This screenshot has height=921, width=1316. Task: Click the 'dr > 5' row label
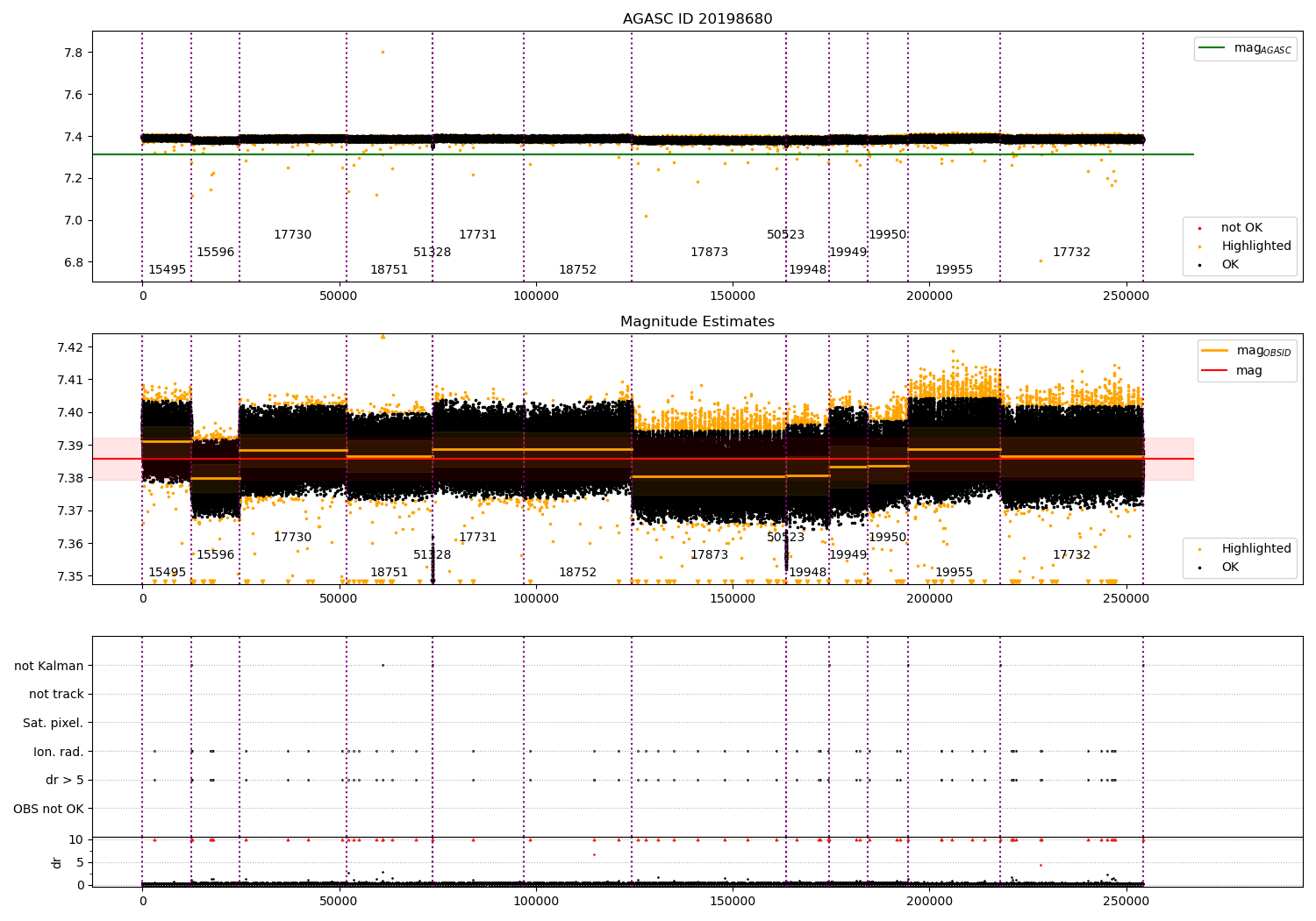pos(65,781)
